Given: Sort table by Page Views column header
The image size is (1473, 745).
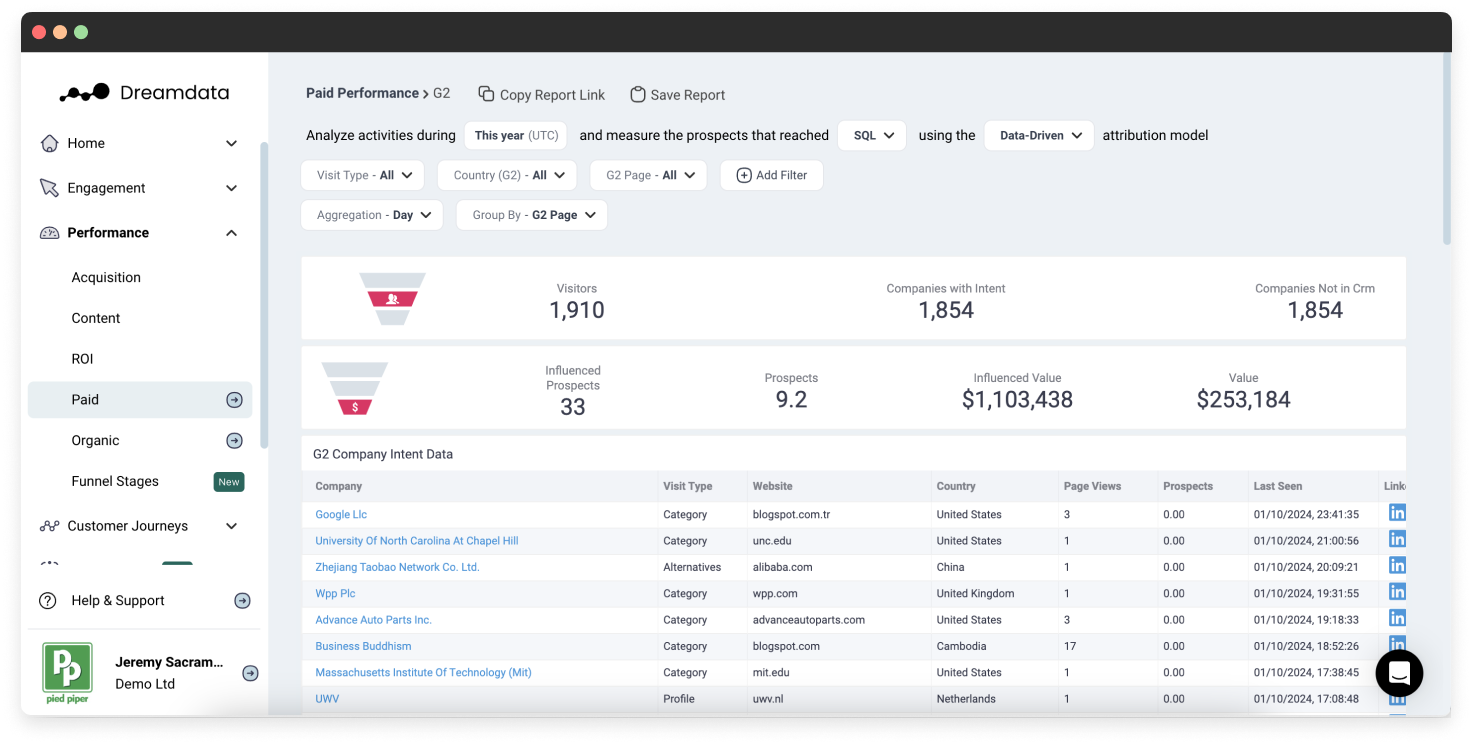Looking at the screenshot, I should click(1092, 486).
